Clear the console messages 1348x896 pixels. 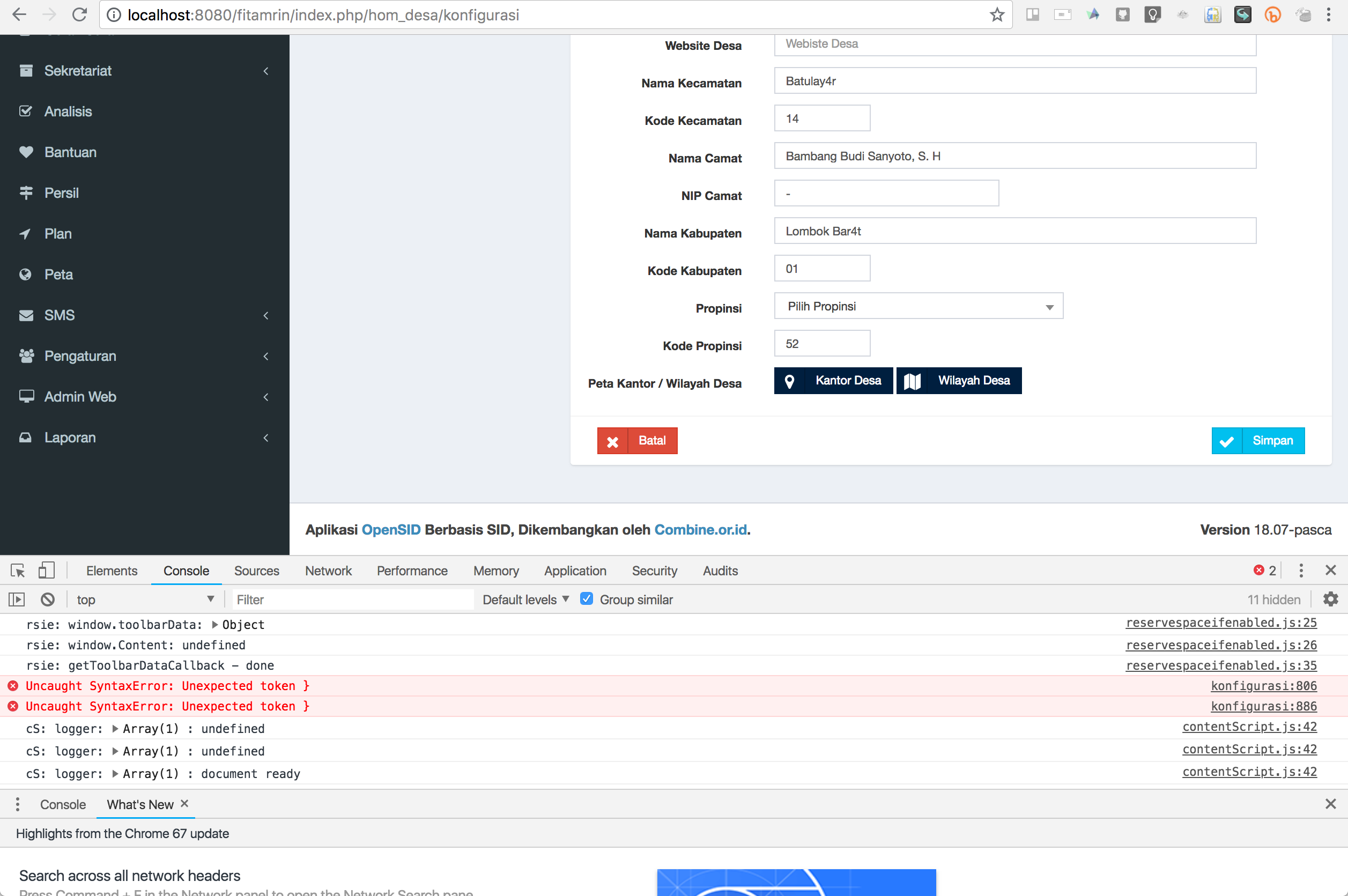click(47, 599)
